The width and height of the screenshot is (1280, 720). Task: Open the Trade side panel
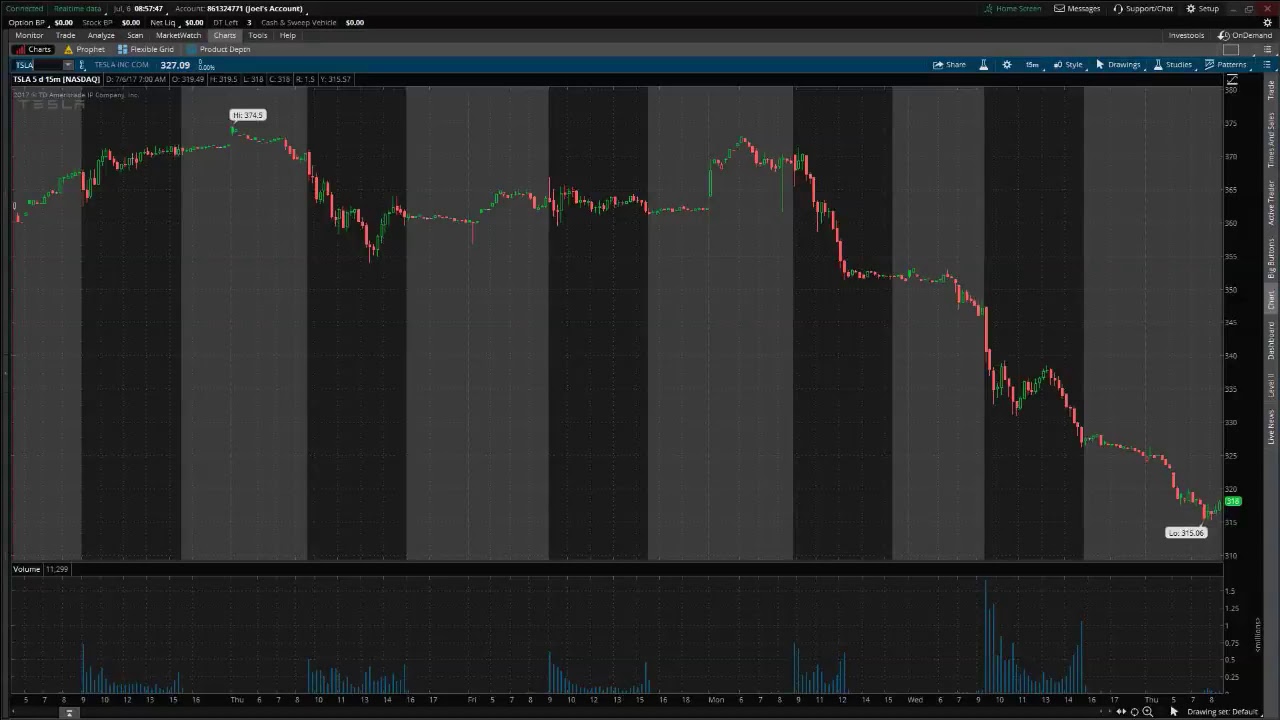click(1271, 90)
